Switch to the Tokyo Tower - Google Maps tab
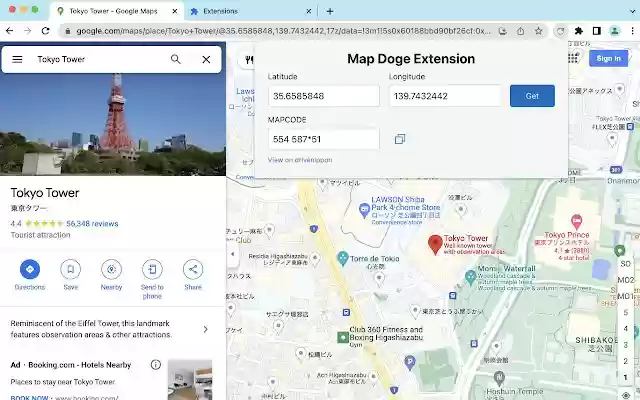The image size is (640, 400). pyautogui.click(x=118, y=11)
